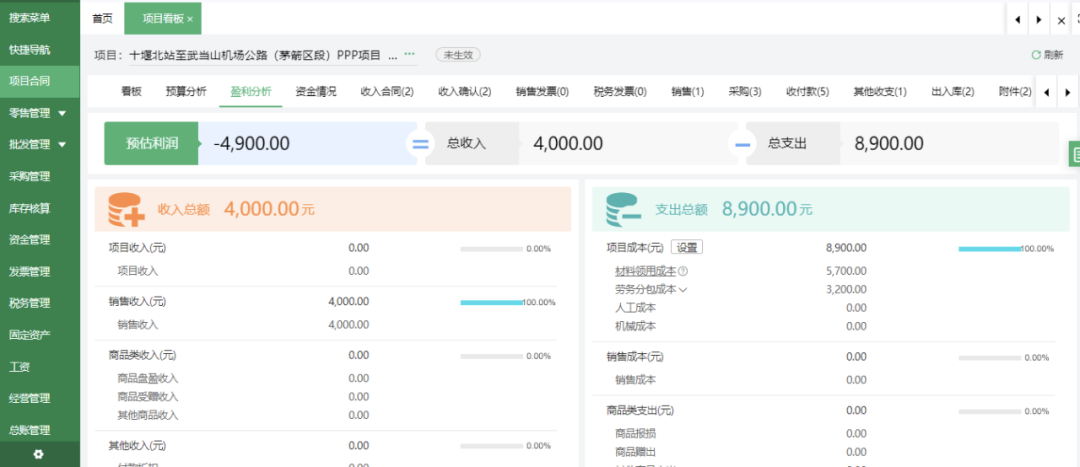
Task: Open the 看板 sub-tab
Action: coord(131,92)
